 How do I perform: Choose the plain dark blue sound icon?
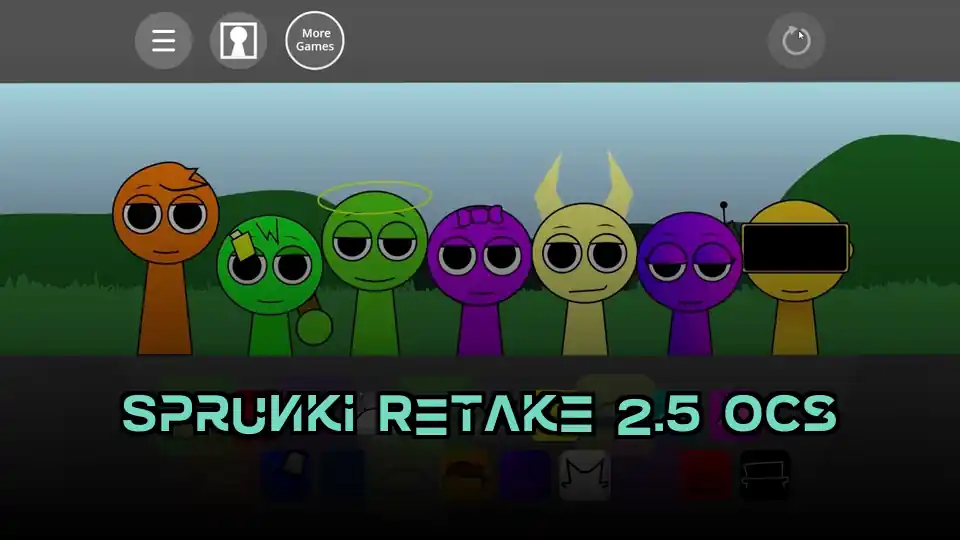pos(340,475)
